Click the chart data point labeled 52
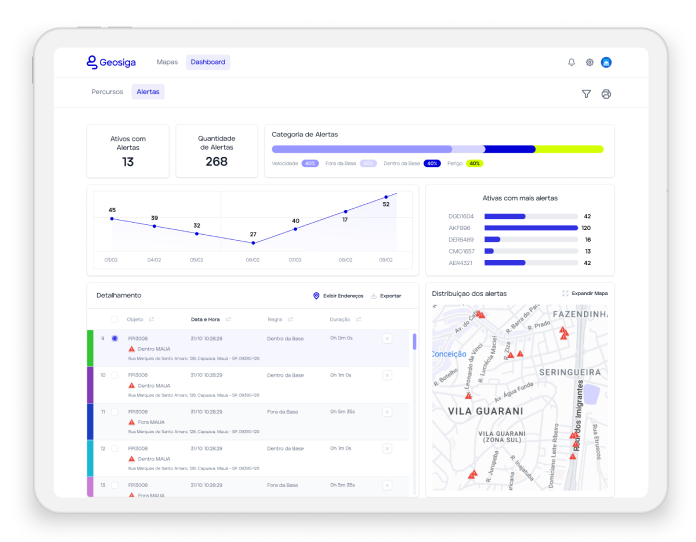 (386, 197)
